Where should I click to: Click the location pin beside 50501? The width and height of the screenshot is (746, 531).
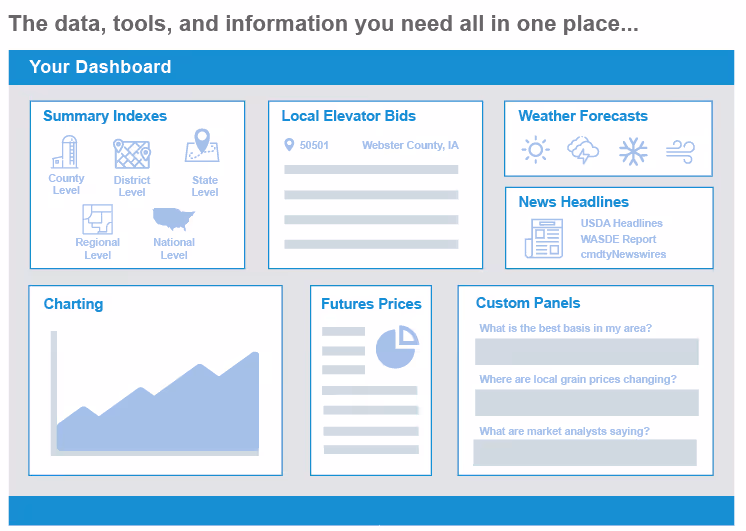coord(289,145)
